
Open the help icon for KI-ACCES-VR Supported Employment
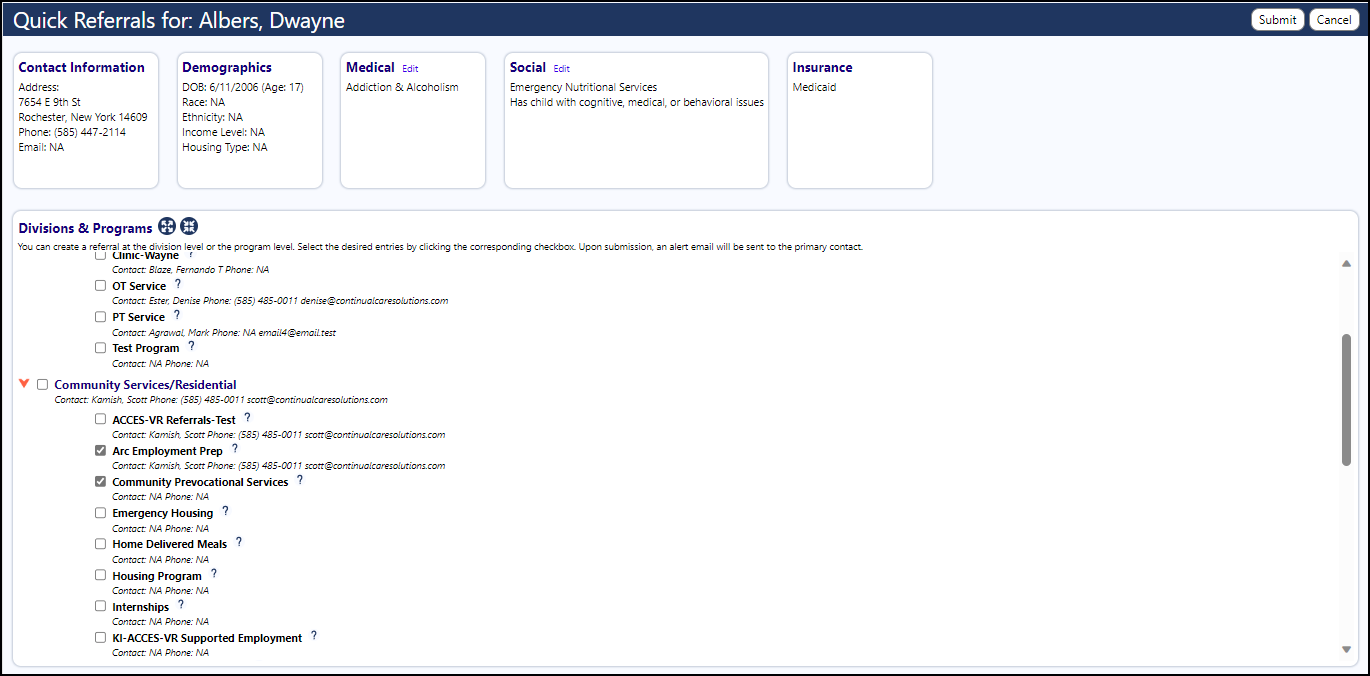pos(313,636)
